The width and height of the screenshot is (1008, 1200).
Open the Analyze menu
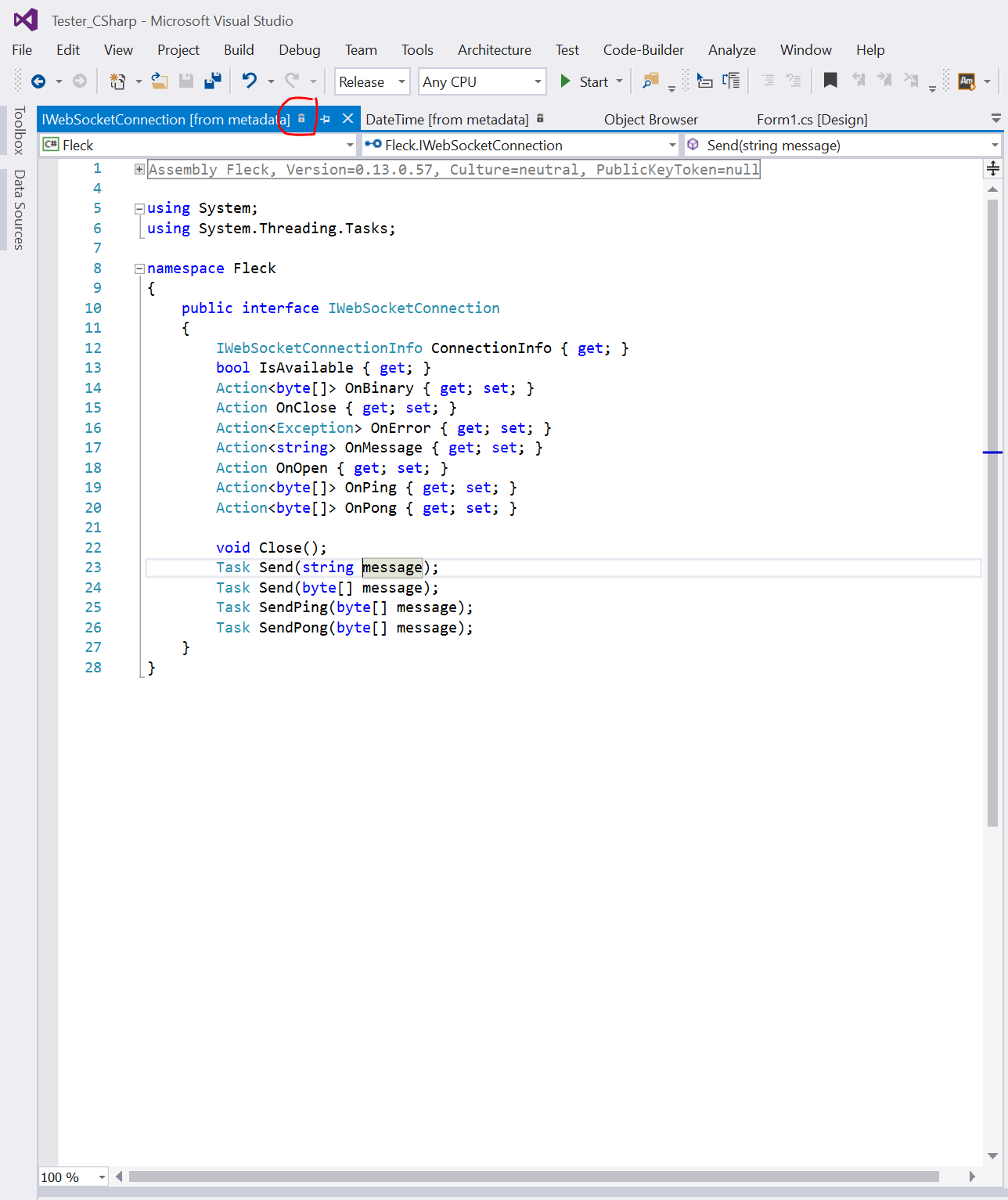[x=732, y=50]
